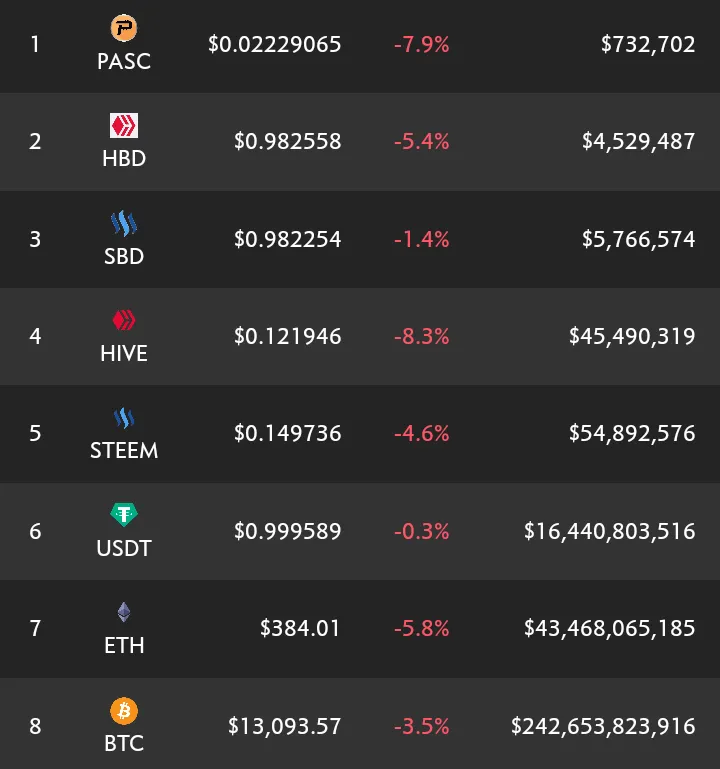Click BTC market cap $242,653,823,916
720x769 pixels.
click(603, 726)
